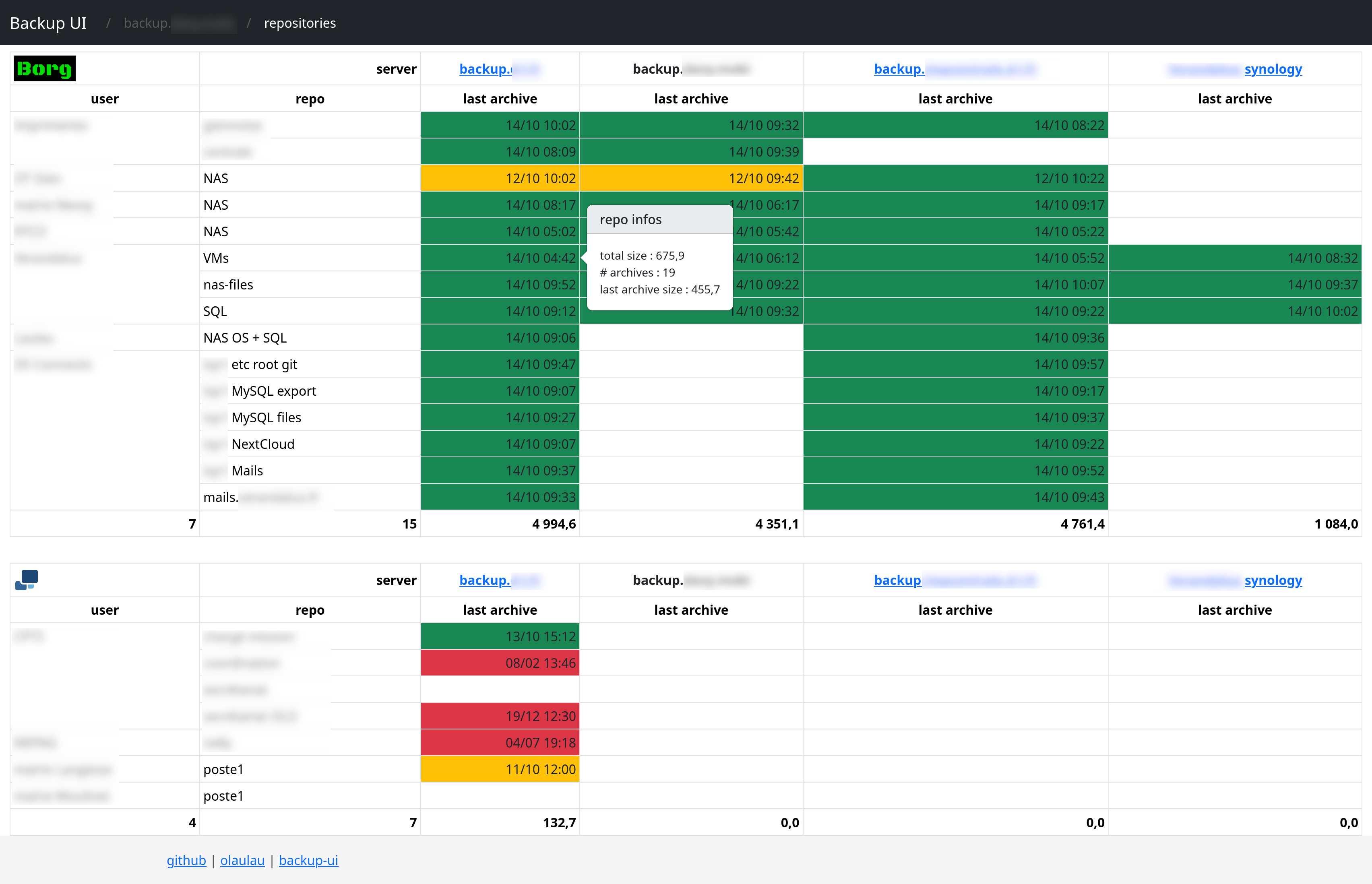Open first backup. server link in Borg table
The image size is (1372, 884).
[499, 69]
